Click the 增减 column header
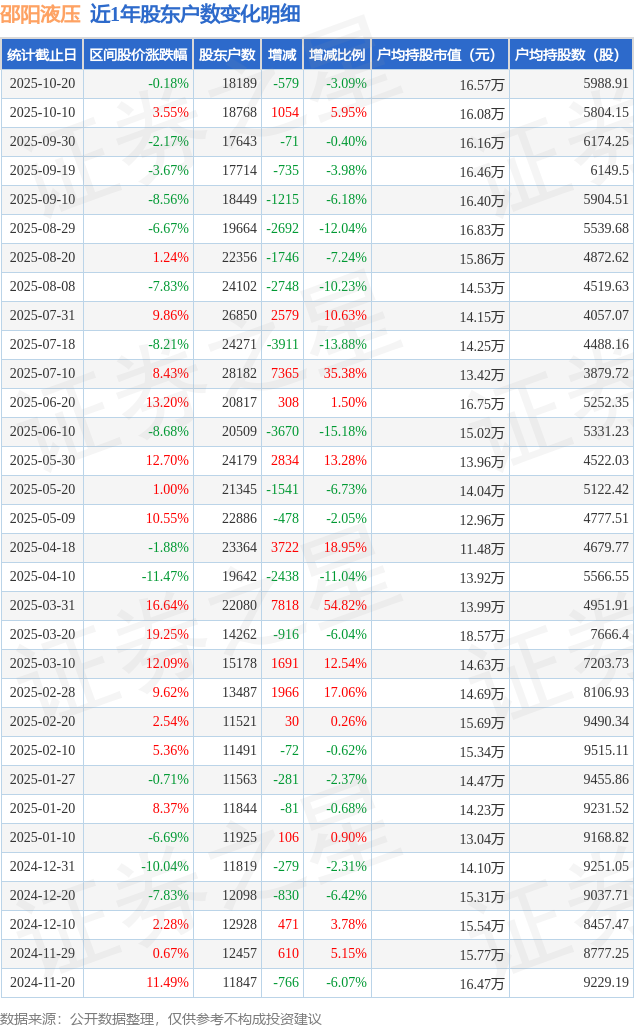The image size is (634, 1028). (282, 55)
